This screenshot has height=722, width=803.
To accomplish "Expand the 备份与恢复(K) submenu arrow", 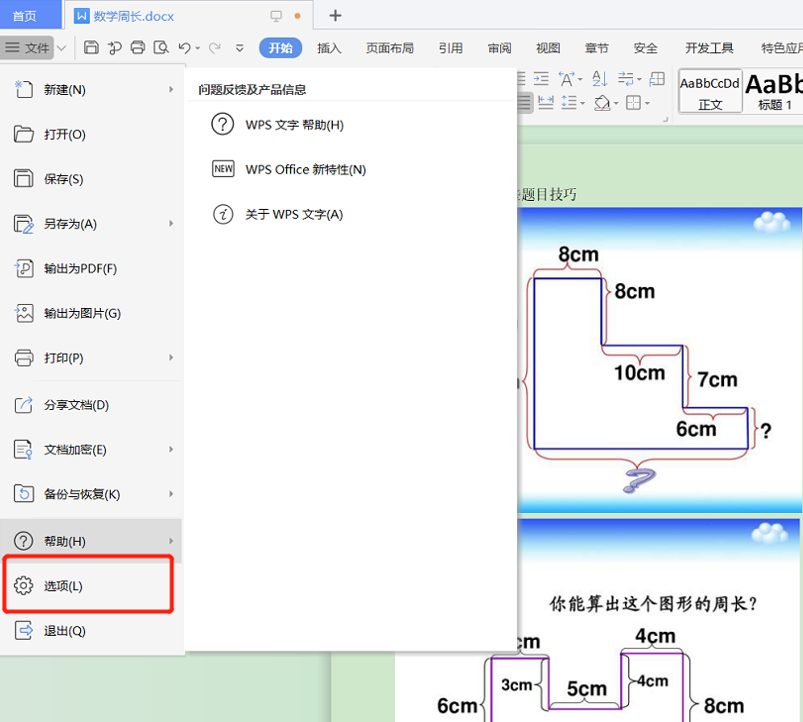I will point(171,494).
